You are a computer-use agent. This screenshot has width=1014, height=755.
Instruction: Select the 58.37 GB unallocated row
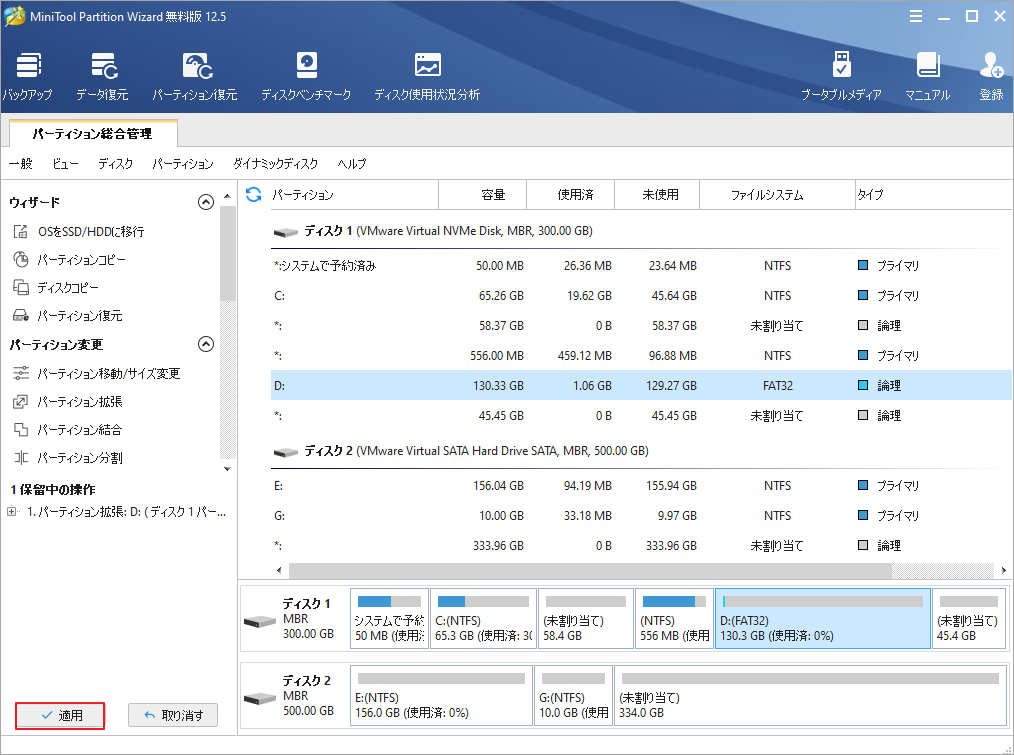pos(640,325)
